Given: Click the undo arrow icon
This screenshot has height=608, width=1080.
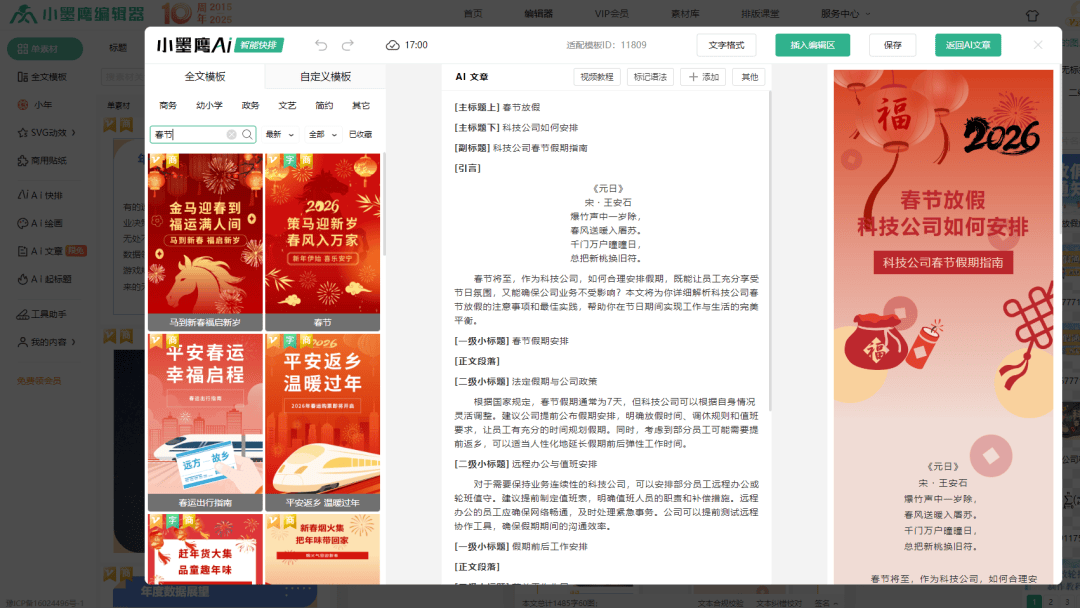Looking at the screenshot, I should pyautogui.click(x=321, y=45).
